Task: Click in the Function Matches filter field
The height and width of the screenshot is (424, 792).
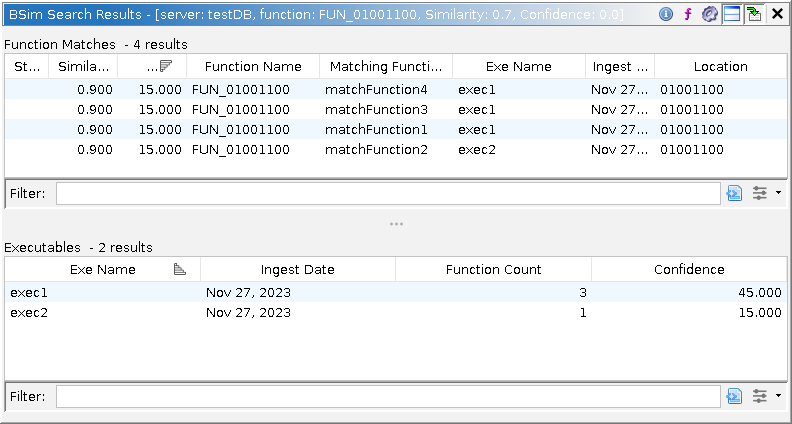Action: pyautogui.click(x=388, y=194)
